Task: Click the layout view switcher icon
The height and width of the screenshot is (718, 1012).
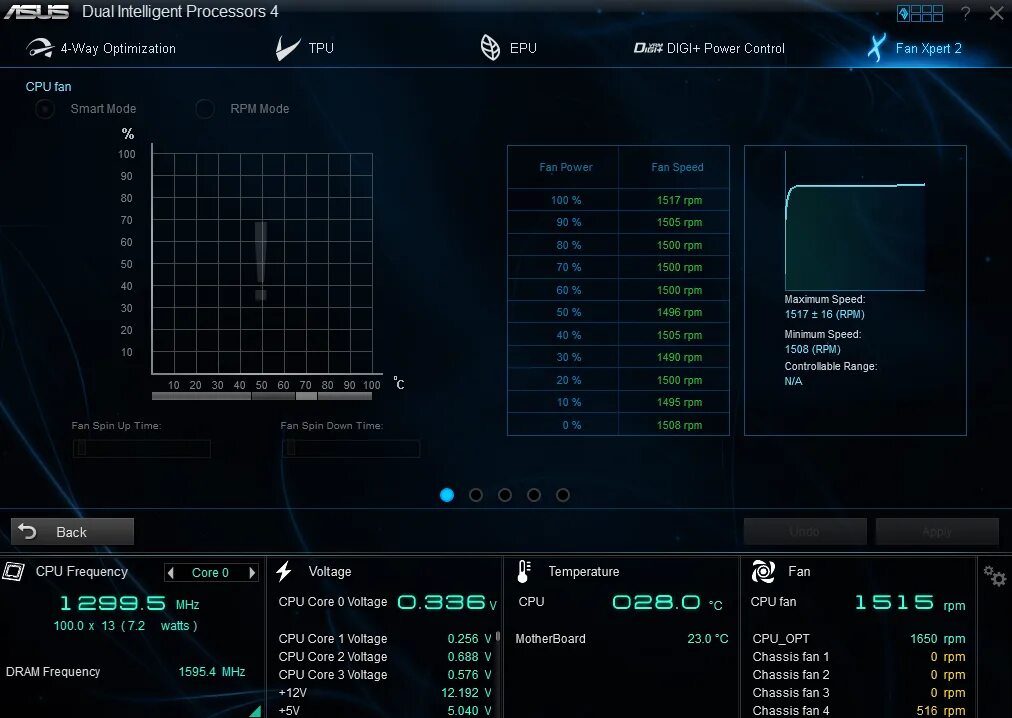Action: coord(920,13)
